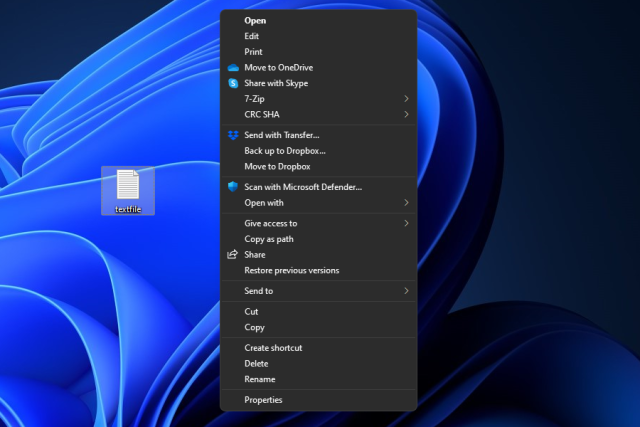Open Properties from the context menu
This screenshot has width=640, height=427.
318,400
